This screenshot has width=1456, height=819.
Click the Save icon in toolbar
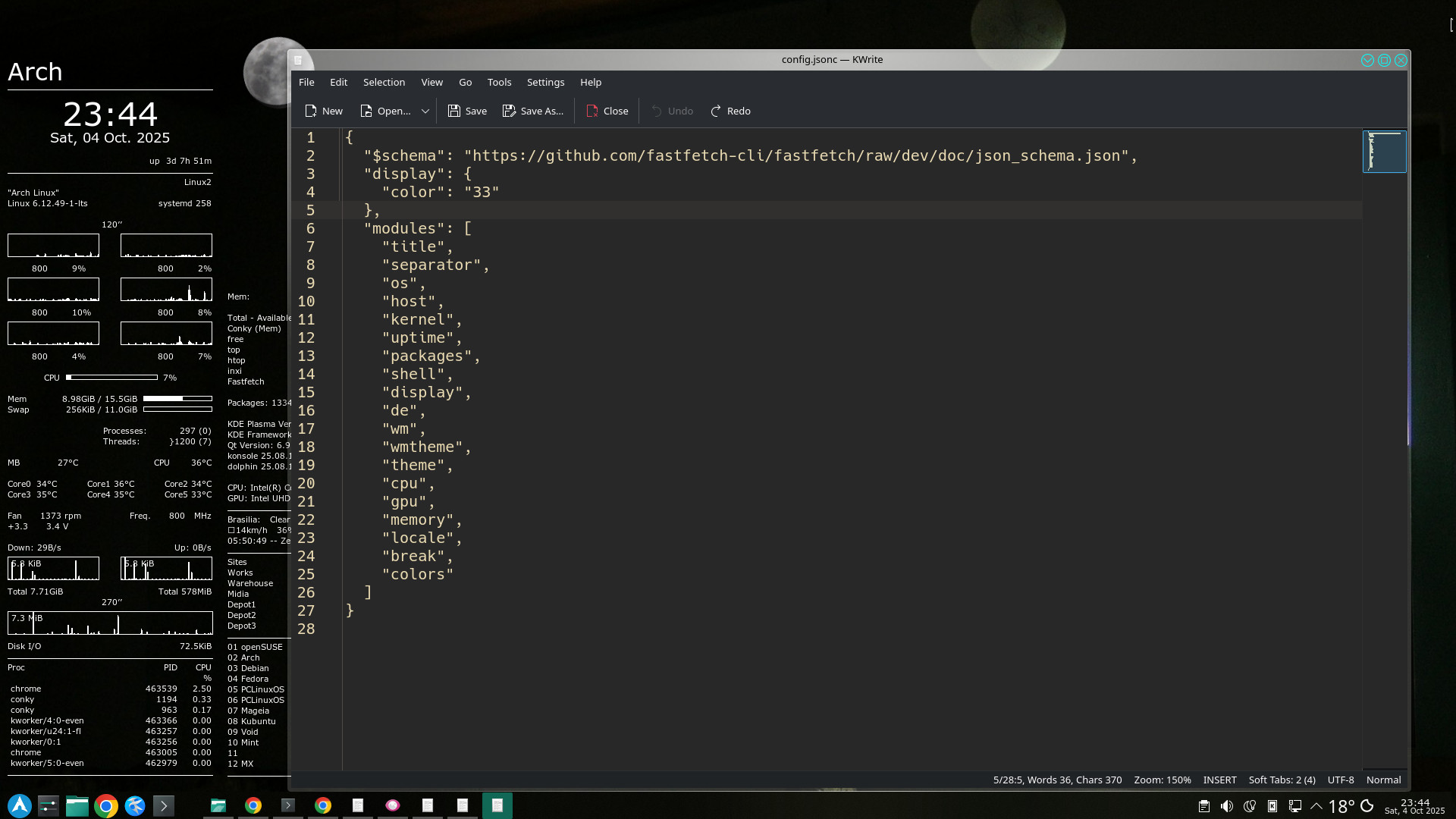pos(454,111)
